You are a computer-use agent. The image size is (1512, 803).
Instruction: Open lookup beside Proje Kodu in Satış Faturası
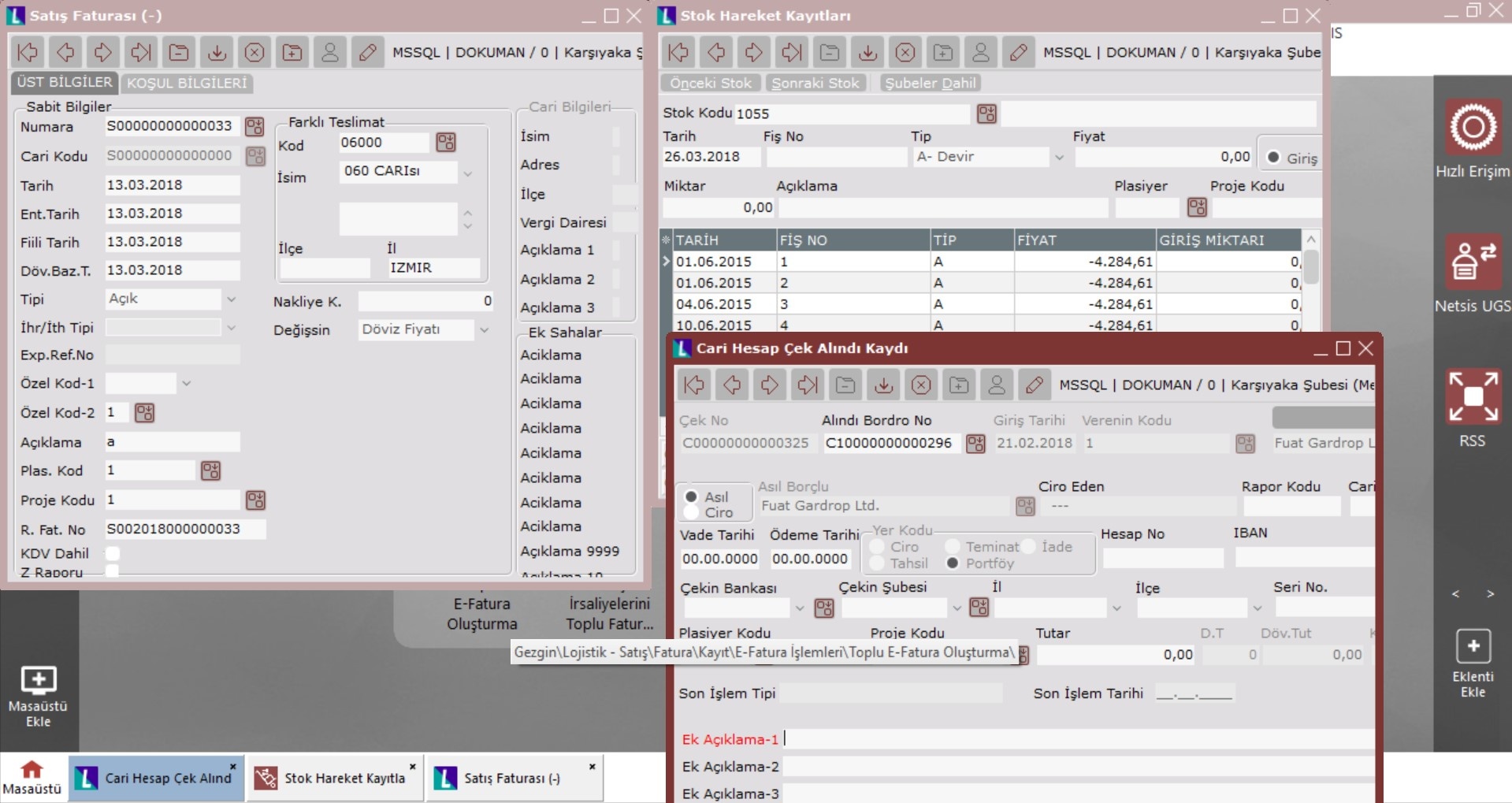[x=256, y=500]
